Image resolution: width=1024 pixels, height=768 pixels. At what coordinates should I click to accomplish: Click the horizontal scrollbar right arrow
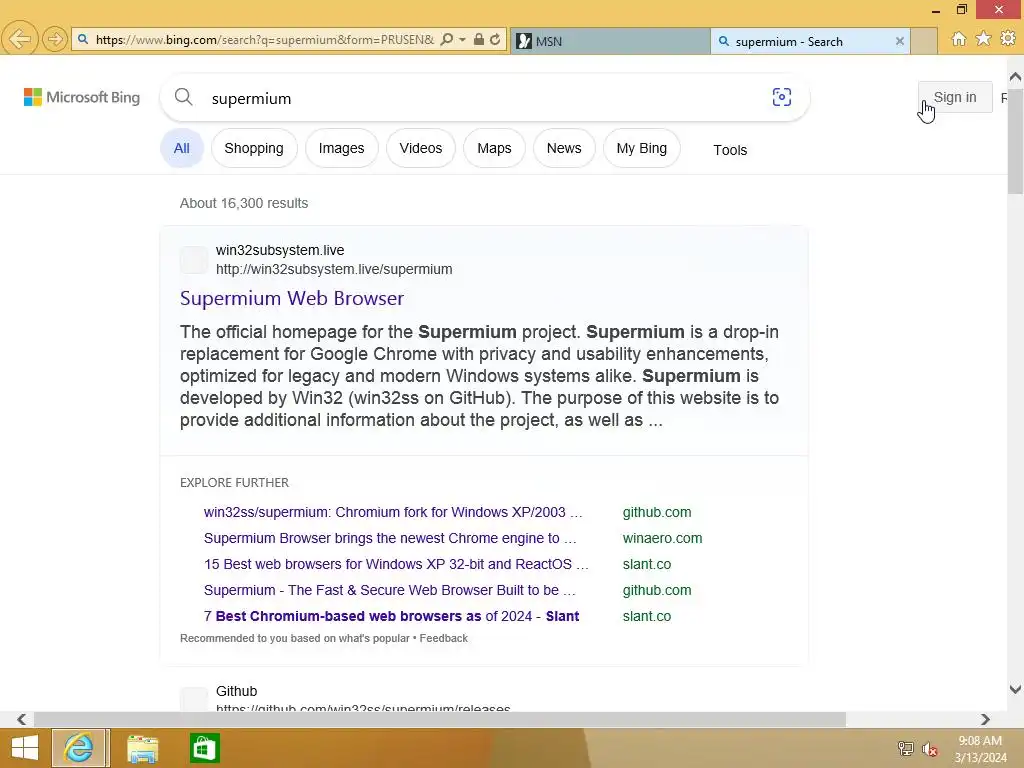[985, 719]
